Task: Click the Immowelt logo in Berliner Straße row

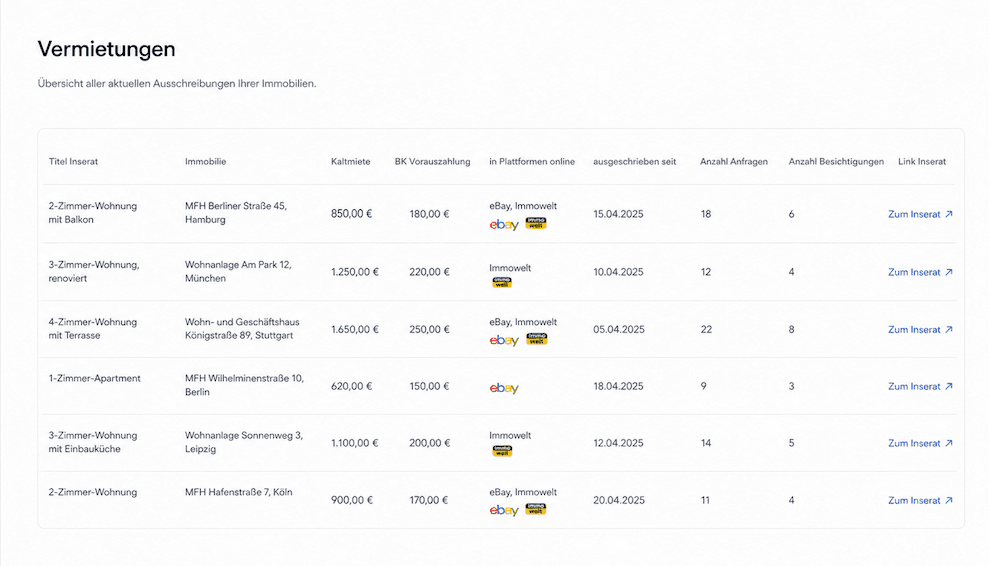Action: click(536, 223)
